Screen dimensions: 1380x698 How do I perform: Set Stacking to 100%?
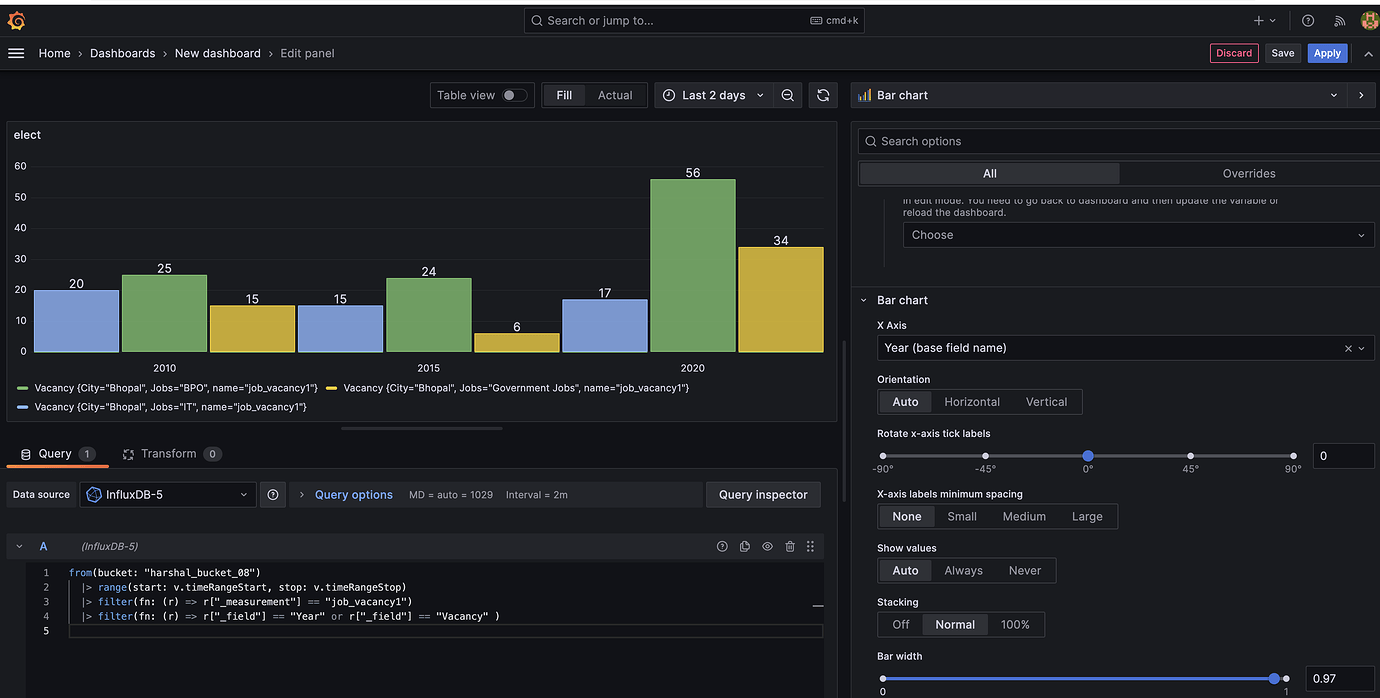1016,623
